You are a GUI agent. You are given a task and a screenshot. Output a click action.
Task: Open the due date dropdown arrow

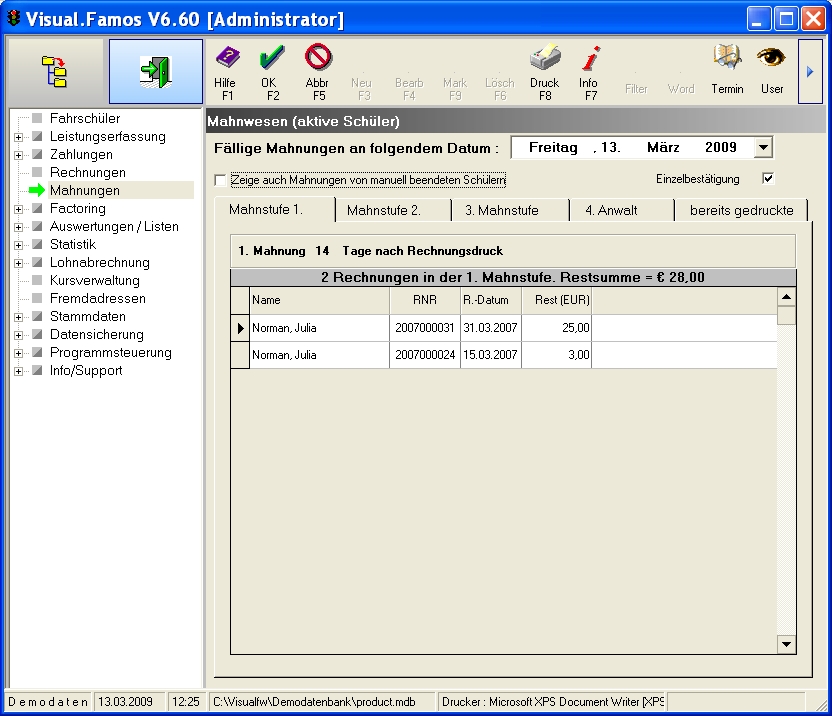[x=763, y=148]
